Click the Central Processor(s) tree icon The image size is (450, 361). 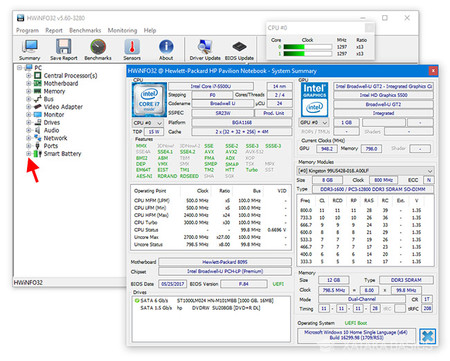pyautogui.click(x=38, y=76)
